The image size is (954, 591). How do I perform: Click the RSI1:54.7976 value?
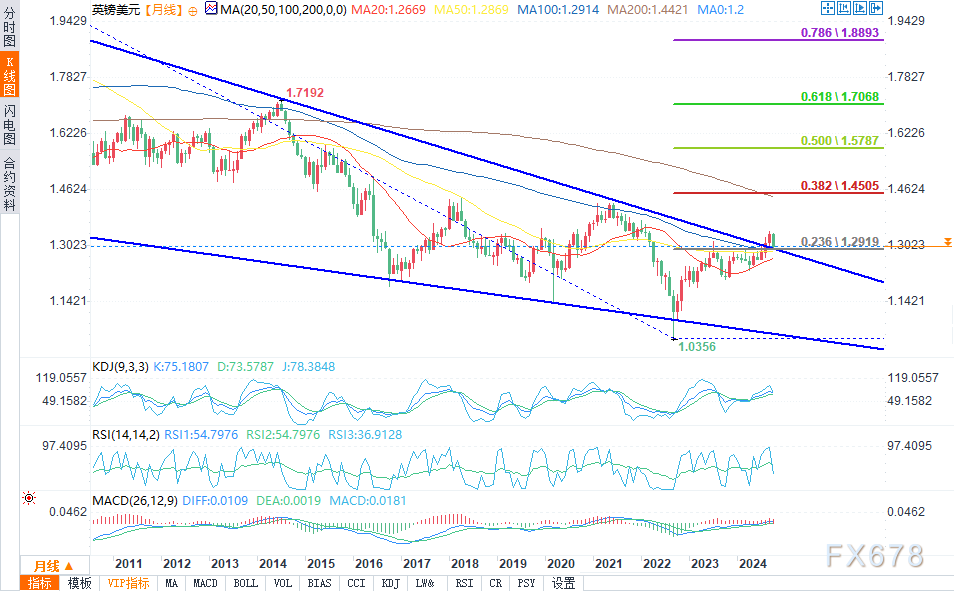[x=201, y=435]
